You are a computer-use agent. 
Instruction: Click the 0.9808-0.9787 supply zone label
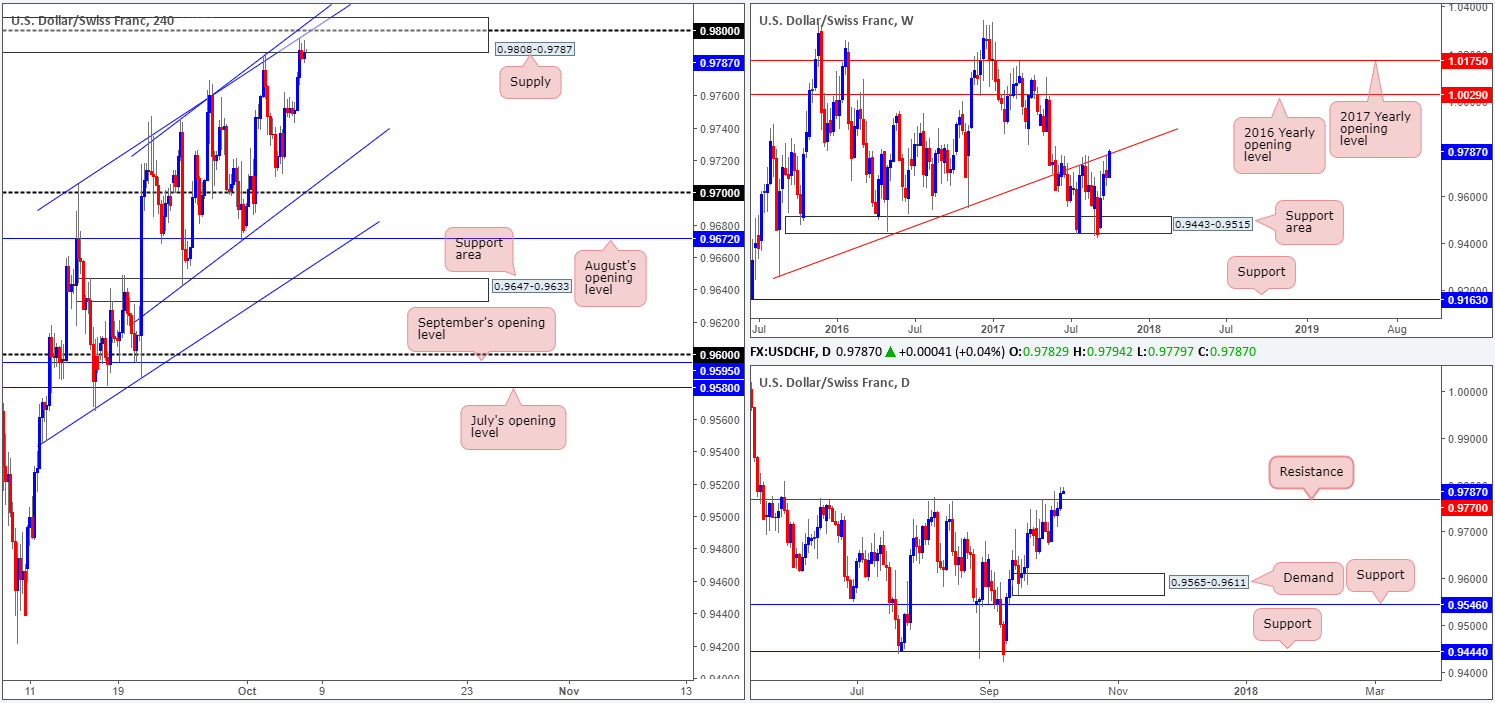pos(535,49)
